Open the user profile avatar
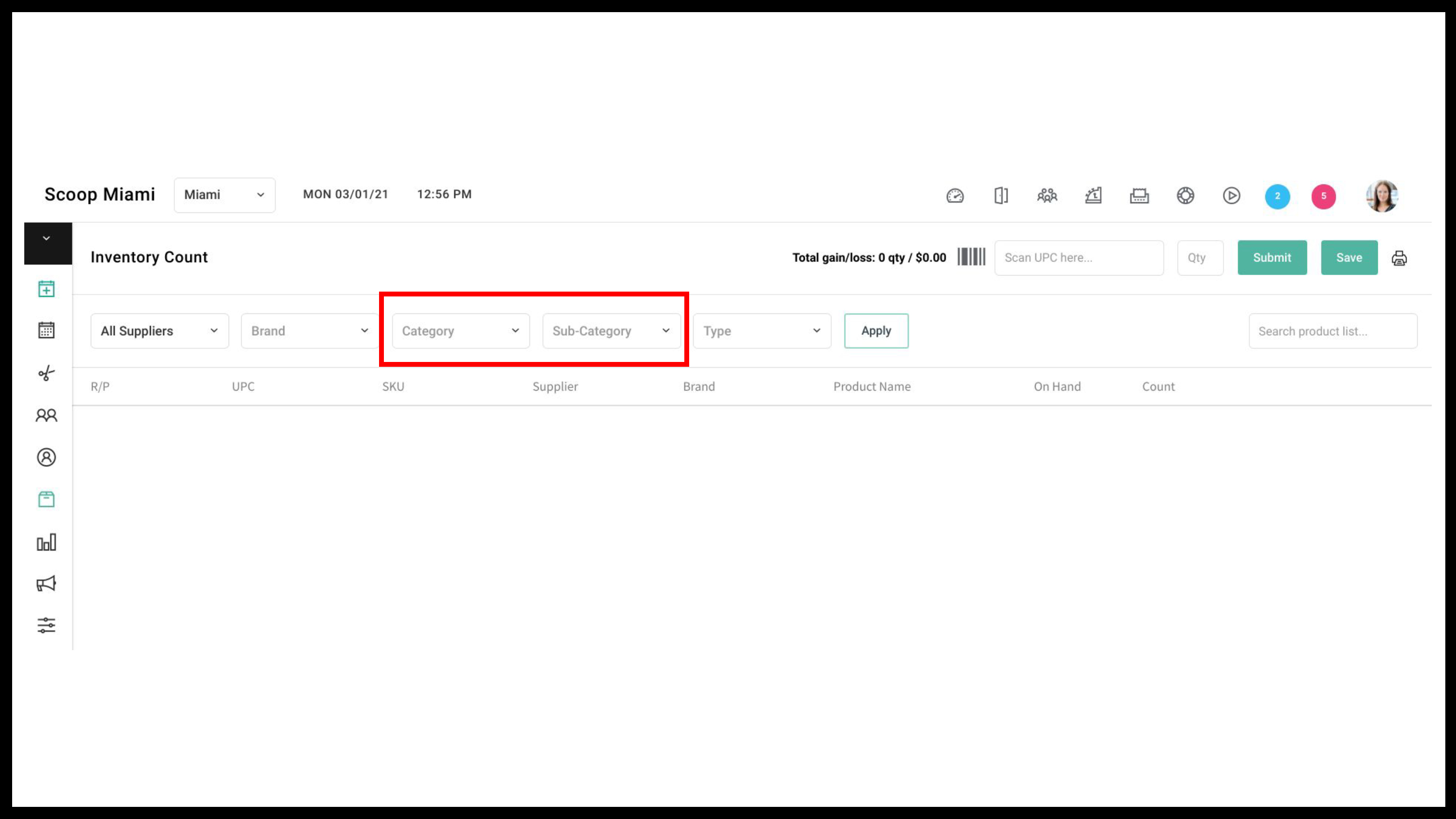Viewport: 1456px width, 819px height. pyautogui.click(x=1381, y=196)
